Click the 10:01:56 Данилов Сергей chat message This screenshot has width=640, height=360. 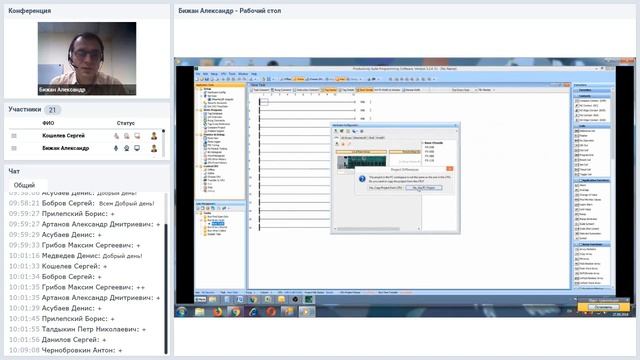[58, 340]
